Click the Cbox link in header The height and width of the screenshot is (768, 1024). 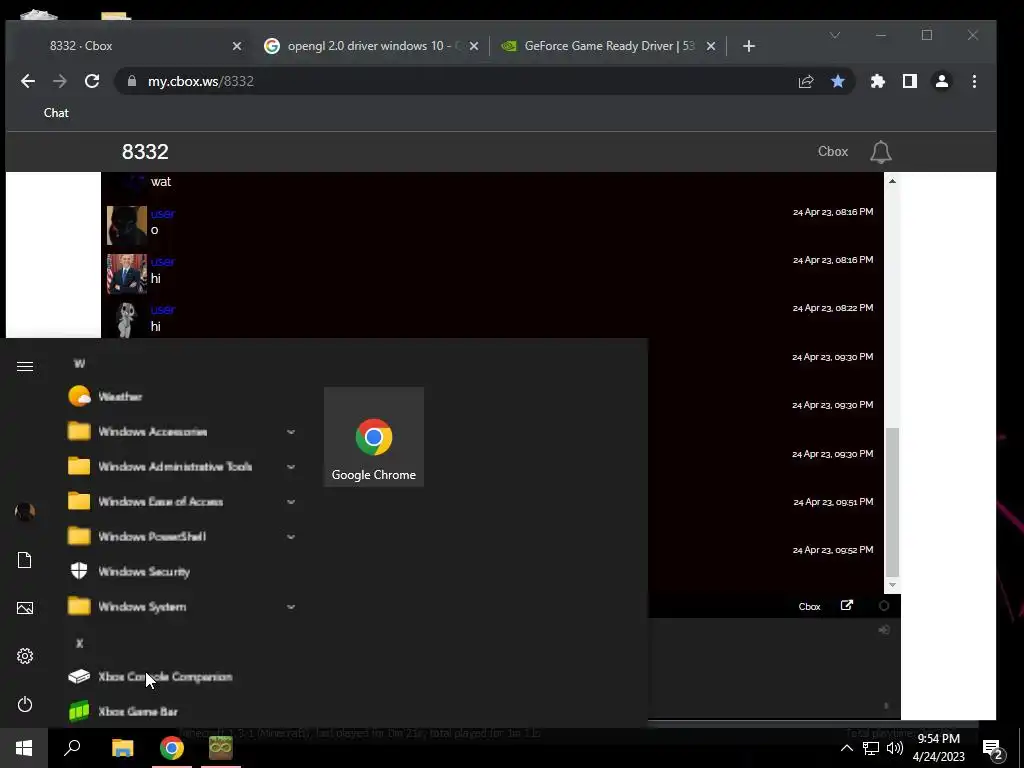coord(833,152)
